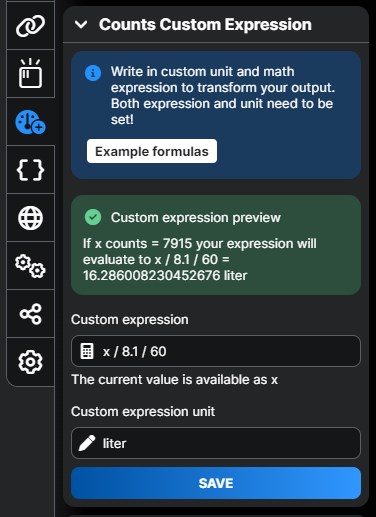Save the custom expression settings
376x517 pixels.
(216, 483)
